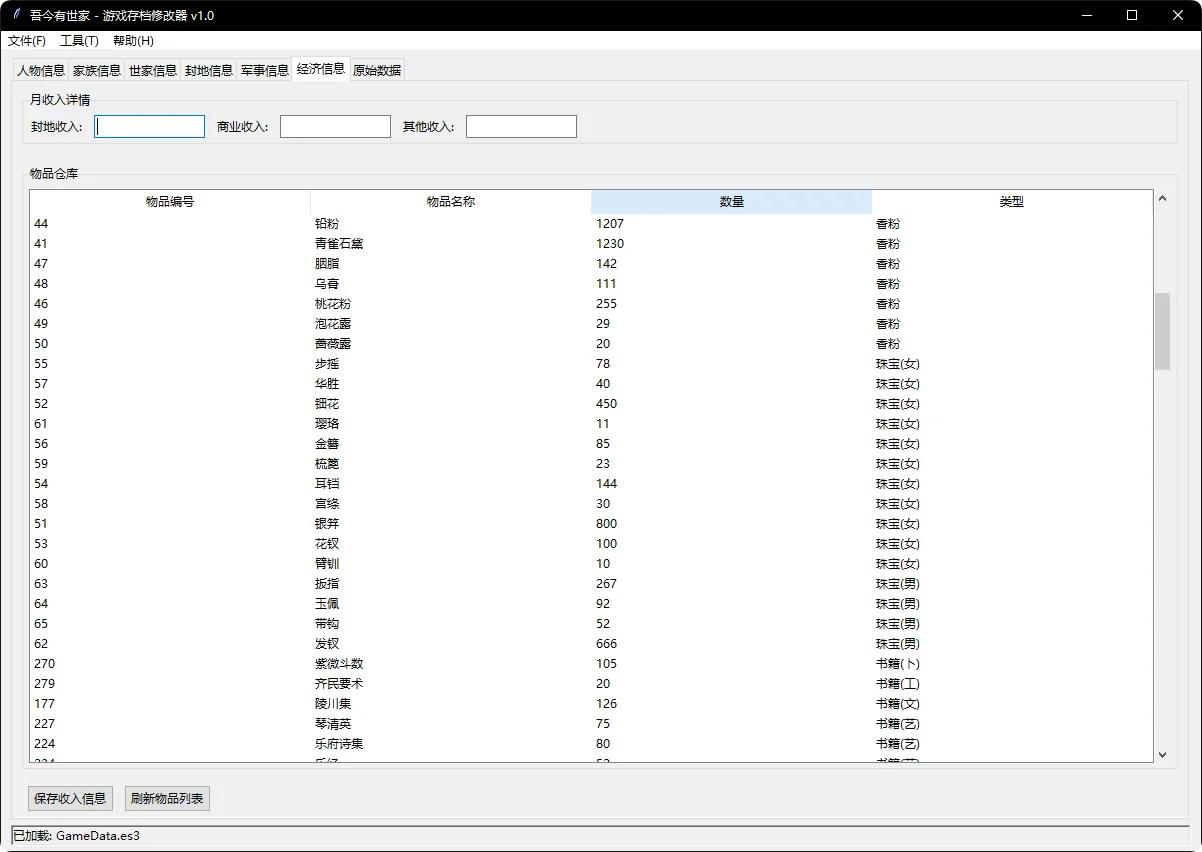This screenshot has width=1202, height=852.
Task: Select the 乐府诗集 item row
Action: point(591,743)
